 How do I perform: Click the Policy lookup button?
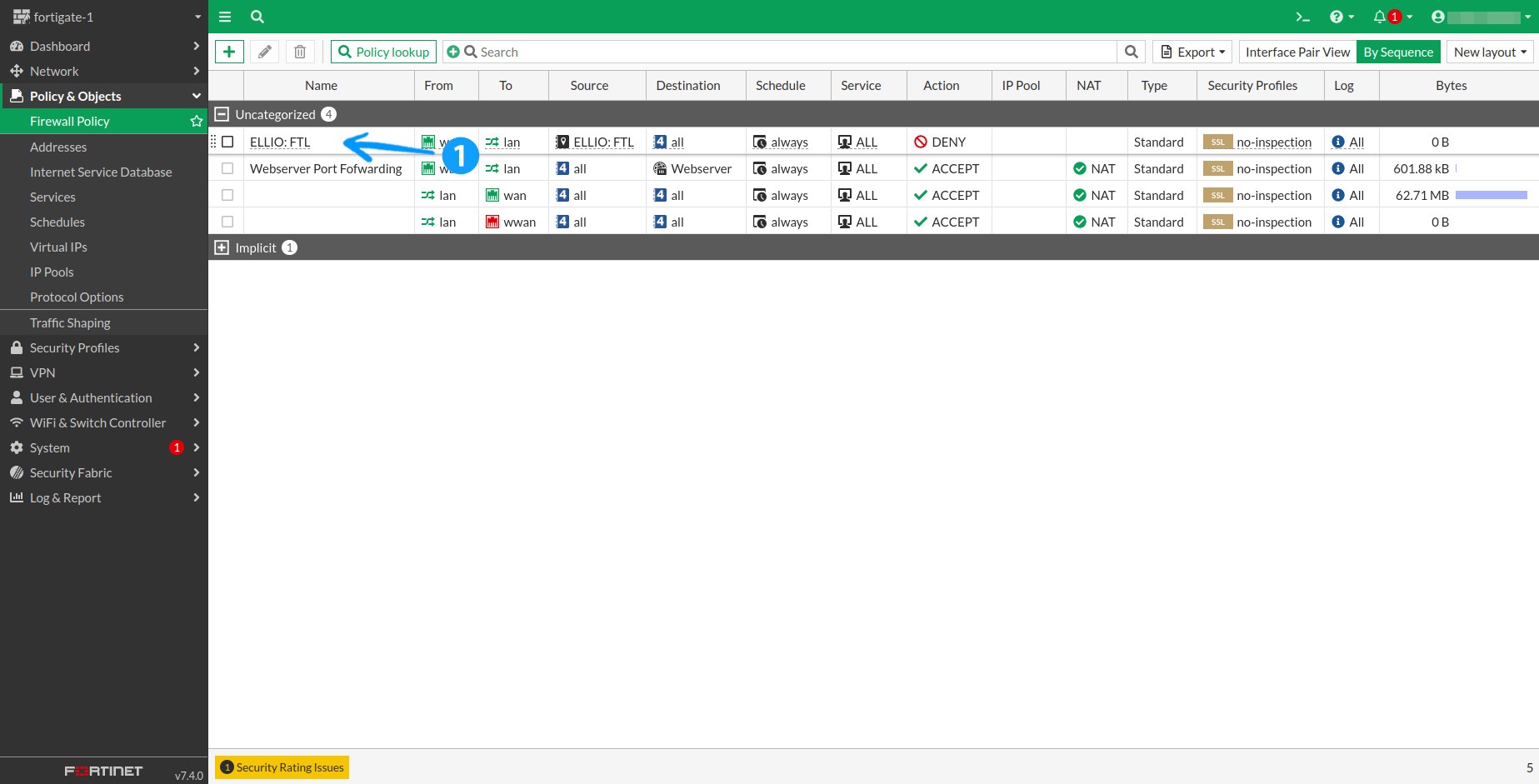[x=383, y=52]
